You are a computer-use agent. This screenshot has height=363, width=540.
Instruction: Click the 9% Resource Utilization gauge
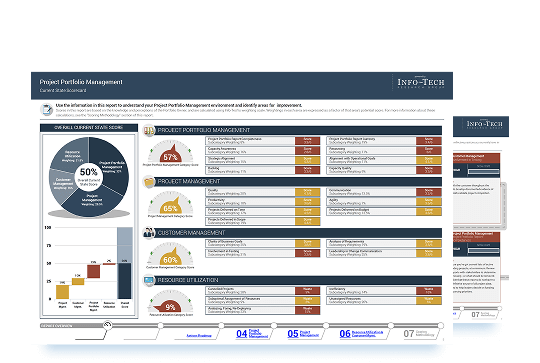pyautogui.click(x=170, y=302)
